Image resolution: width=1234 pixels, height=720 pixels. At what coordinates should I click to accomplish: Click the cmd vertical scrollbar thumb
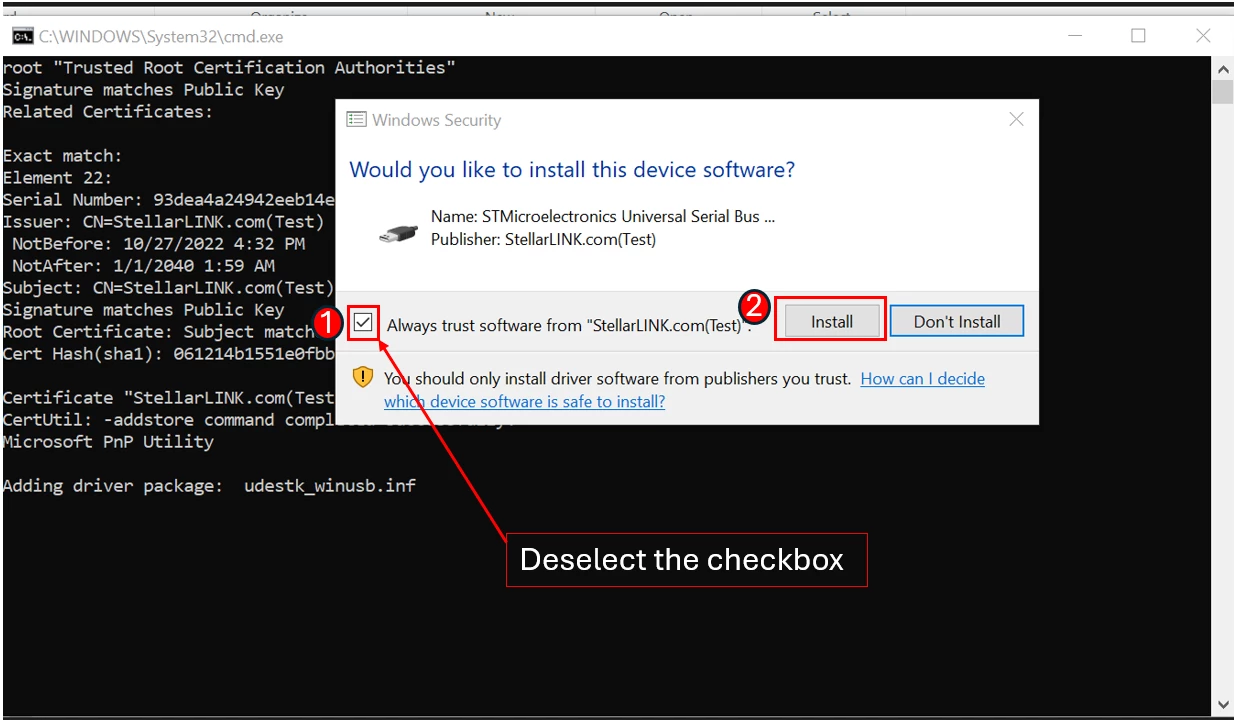point(1222,92)
